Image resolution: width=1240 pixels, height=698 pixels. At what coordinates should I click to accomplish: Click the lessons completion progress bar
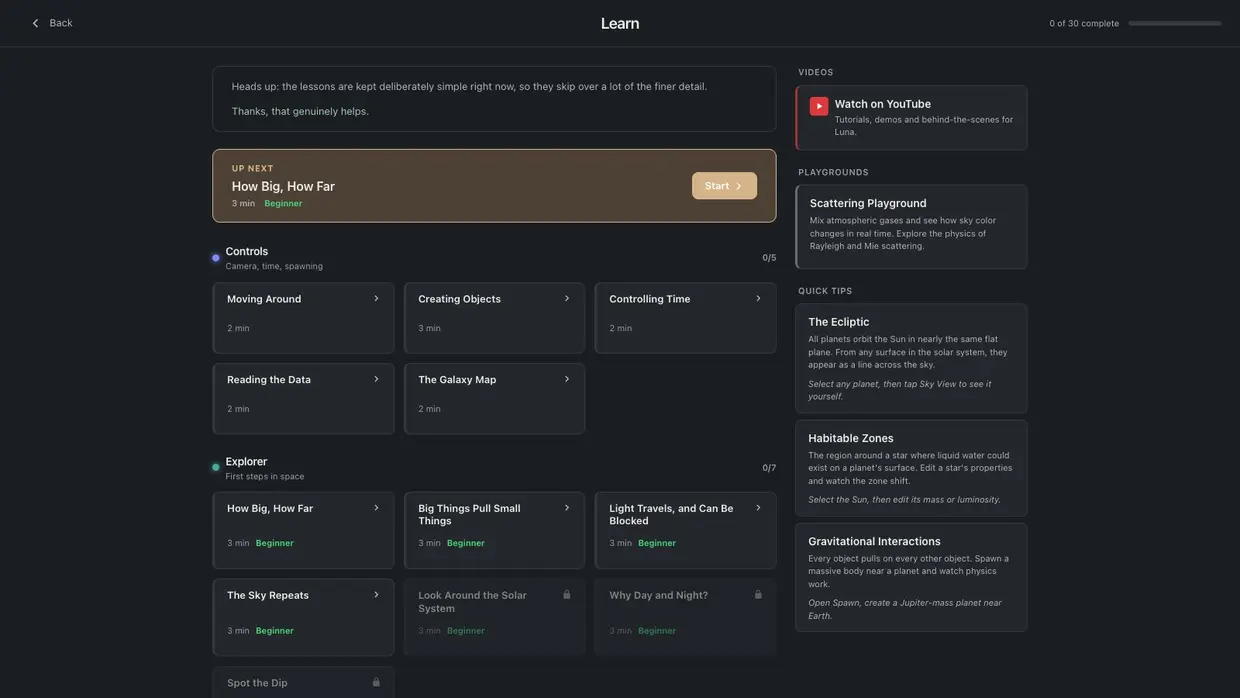point(1175,23)
